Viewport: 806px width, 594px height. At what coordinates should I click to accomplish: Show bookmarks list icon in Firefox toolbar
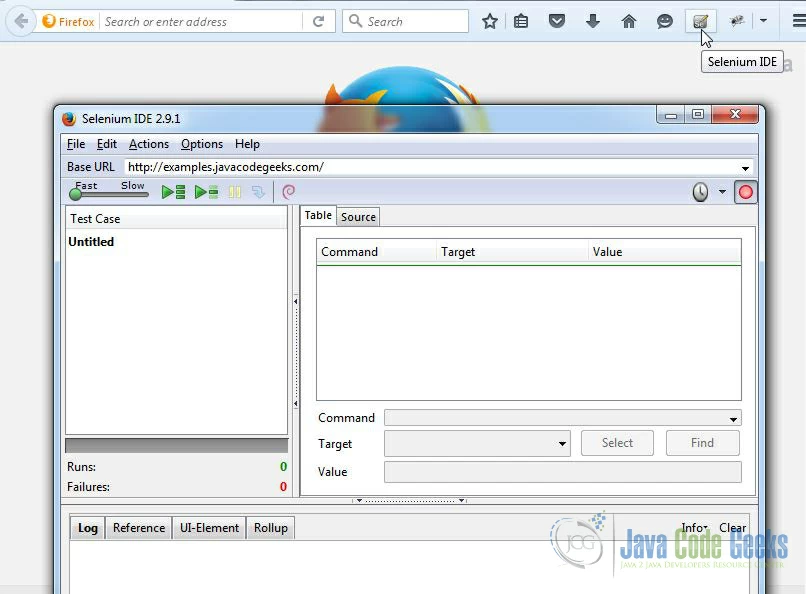[521, 22]
